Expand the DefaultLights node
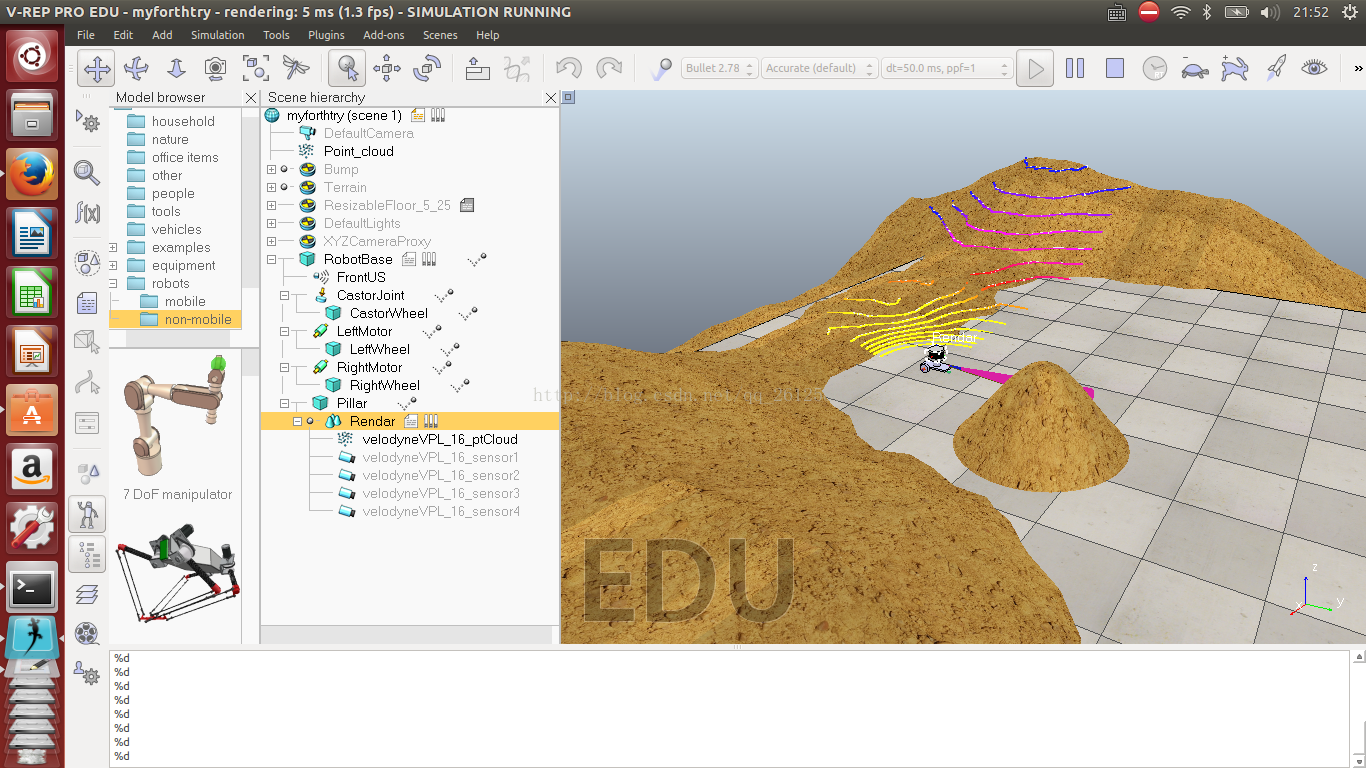Screen dimensions: 1366x768 click(271, 223)
